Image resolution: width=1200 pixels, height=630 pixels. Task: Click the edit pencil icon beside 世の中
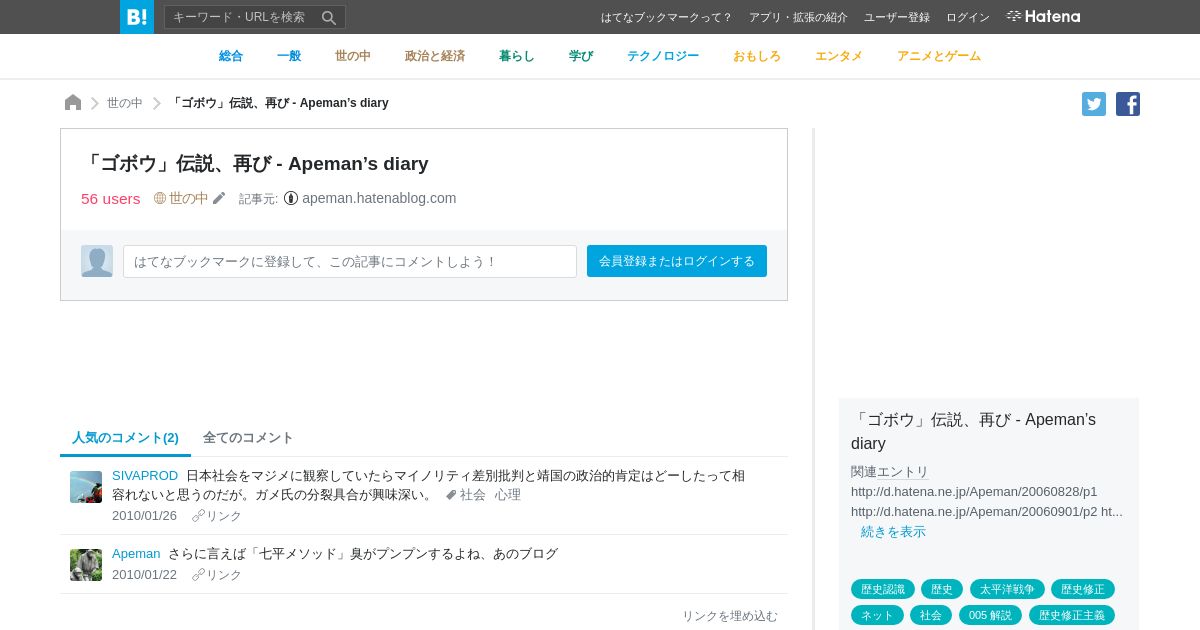pyautogui.click(x=219, y=198)
